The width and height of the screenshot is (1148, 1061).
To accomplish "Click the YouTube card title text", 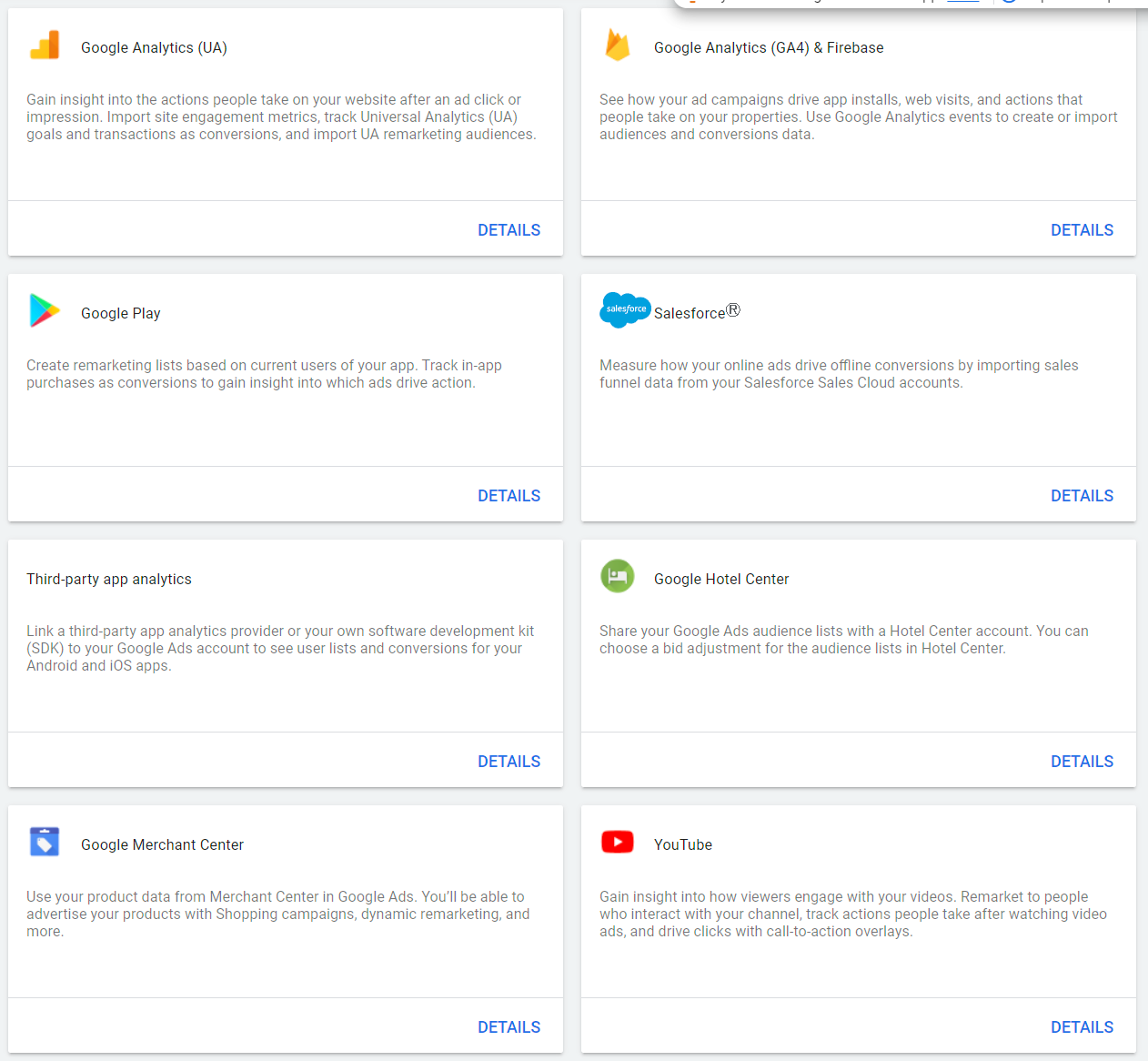I will click(682, 844).
